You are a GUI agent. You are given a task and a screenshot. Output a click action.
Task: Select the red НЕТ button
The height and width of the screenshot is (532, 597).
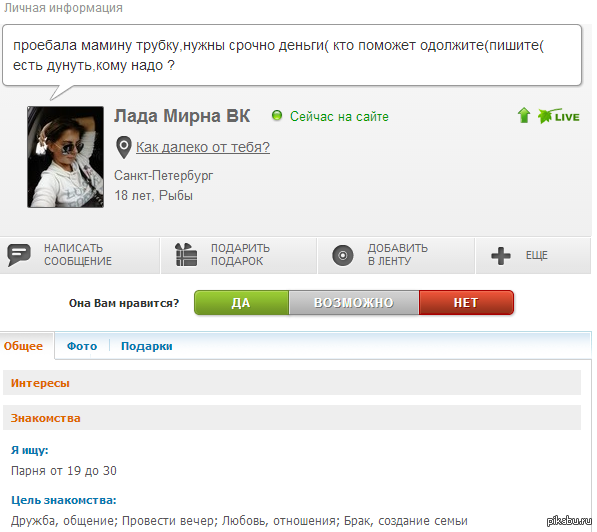[x=466, y=303]
